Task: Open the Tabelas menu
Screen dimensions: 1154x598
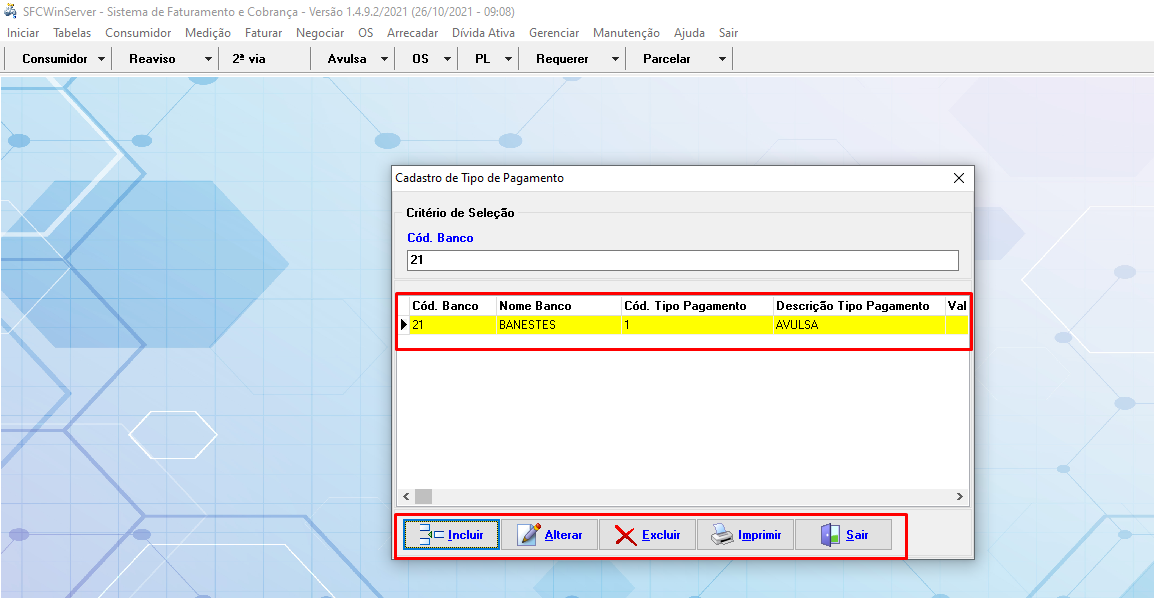Action: click(72, 33)
